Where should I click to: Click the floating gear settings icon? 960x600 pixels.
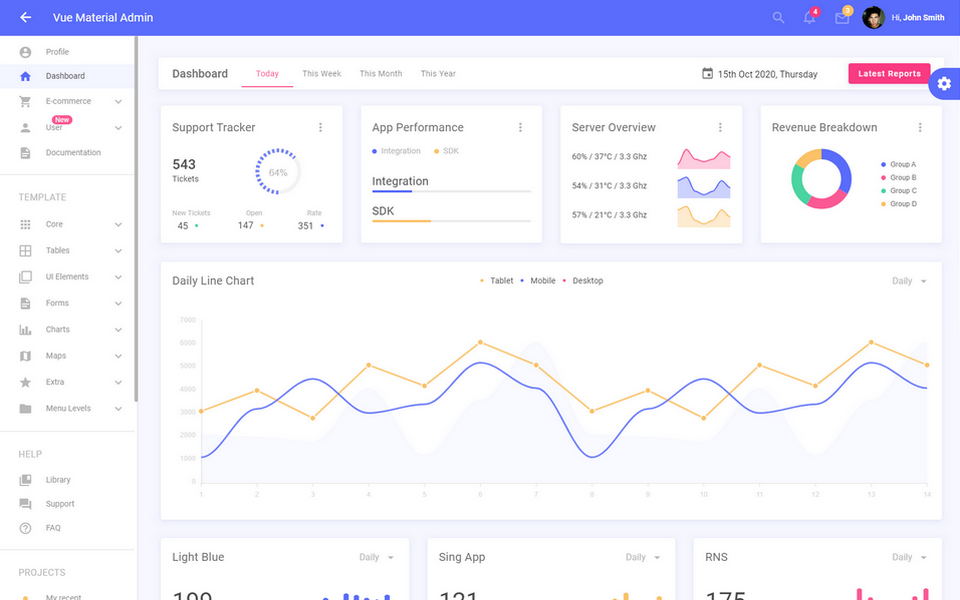[944, 84]
